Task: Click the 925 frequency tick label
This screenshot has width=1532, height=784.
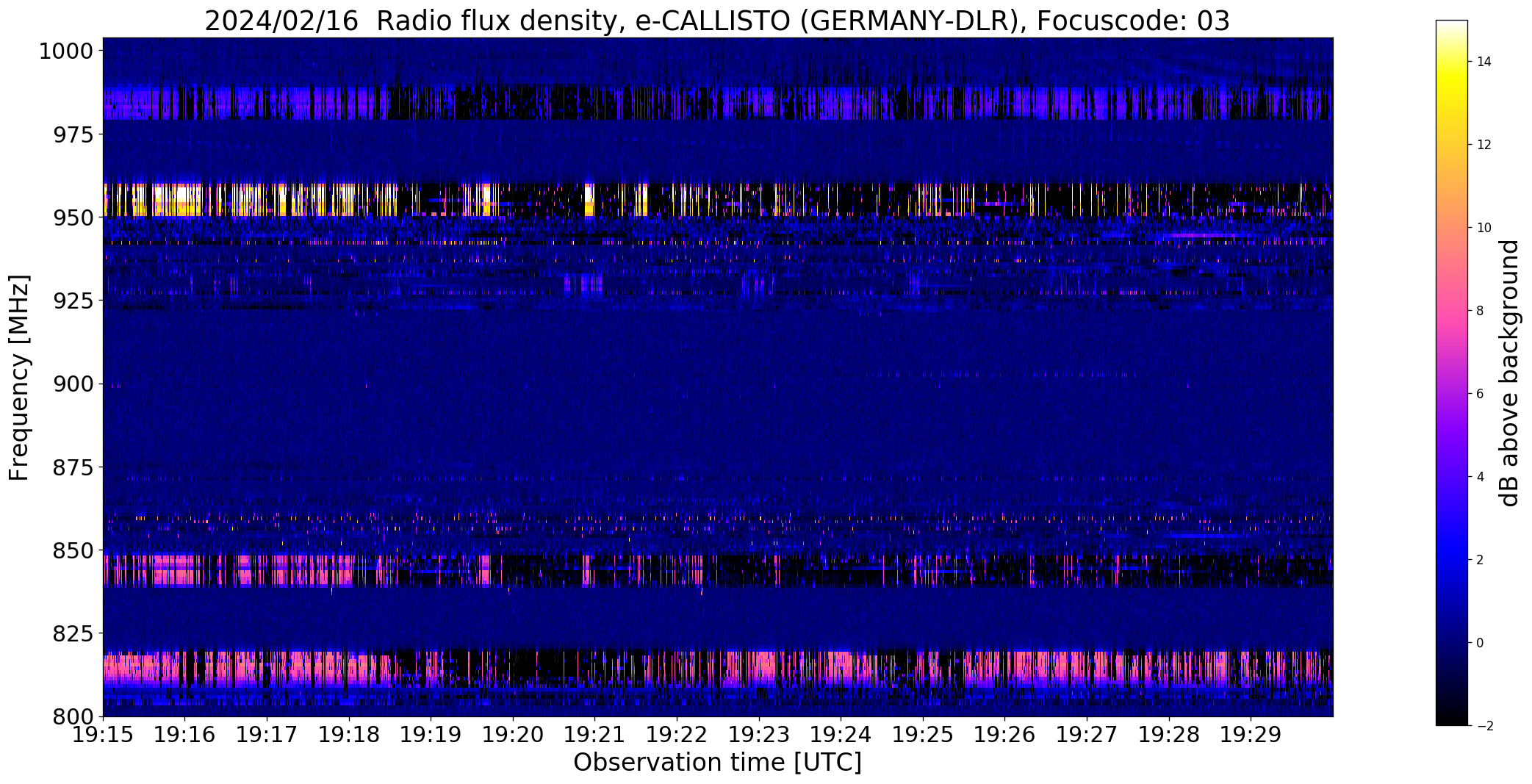Action: (73, 301)
